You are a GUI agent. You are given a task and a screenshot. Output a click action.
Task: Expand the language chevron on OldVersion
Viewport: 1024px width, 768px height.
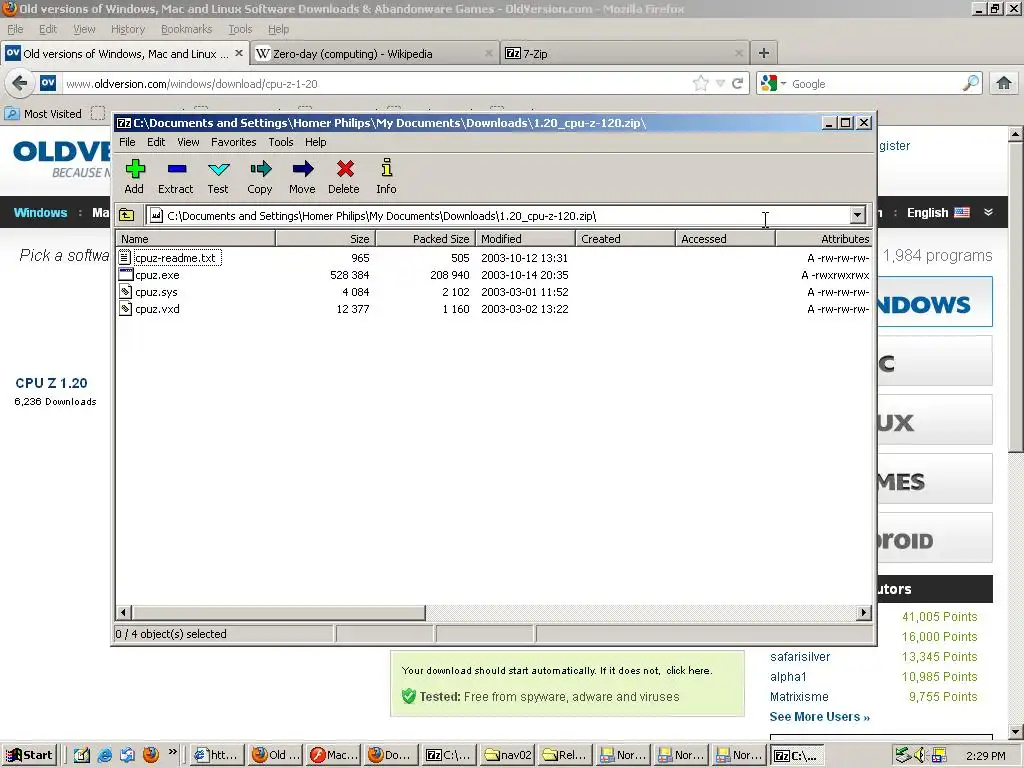click(988, 212)
